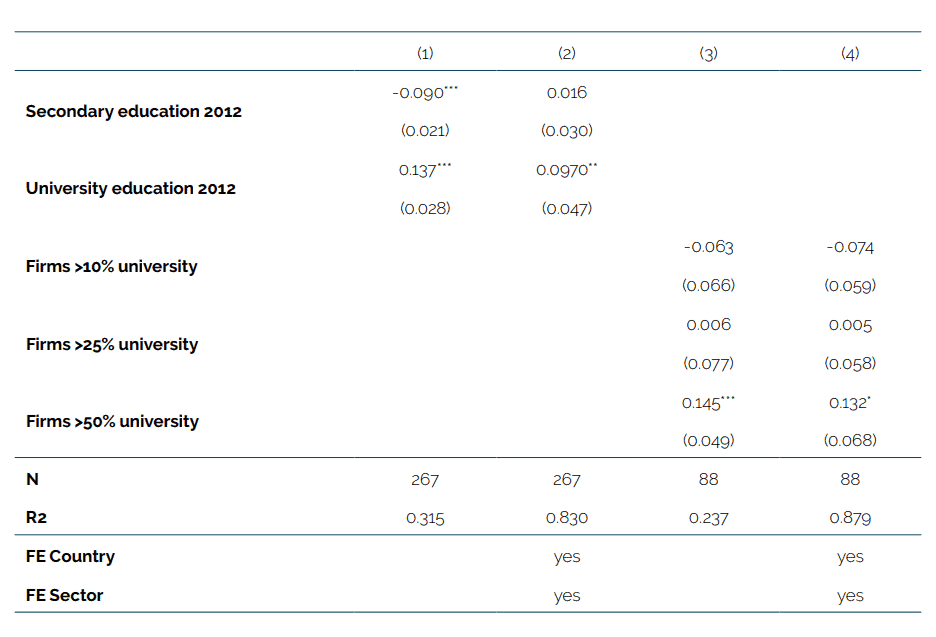
Task: Select the N value 267 in column 1
Action: click(x=425, y=479)
